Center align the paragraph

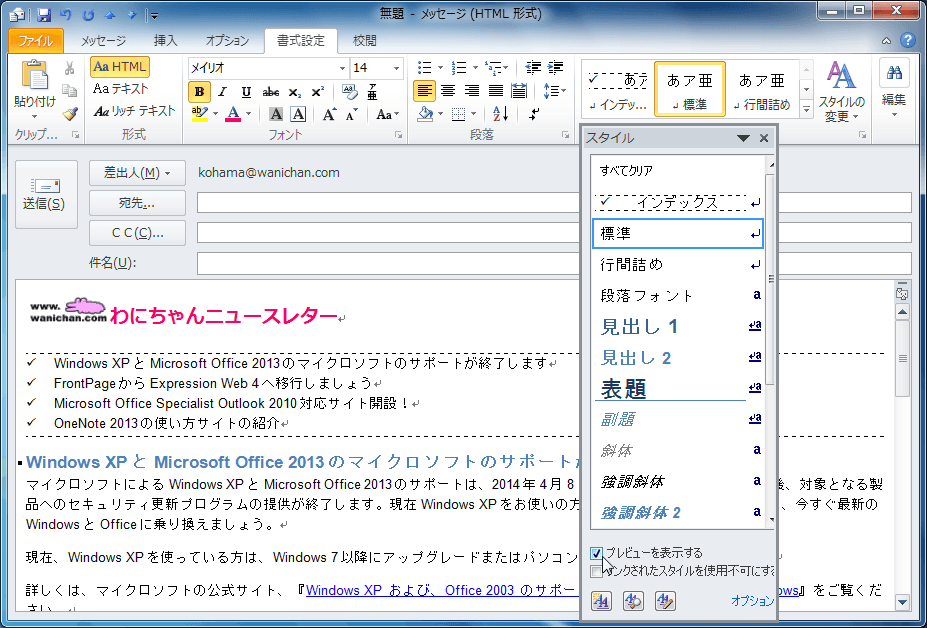point(448,91)
